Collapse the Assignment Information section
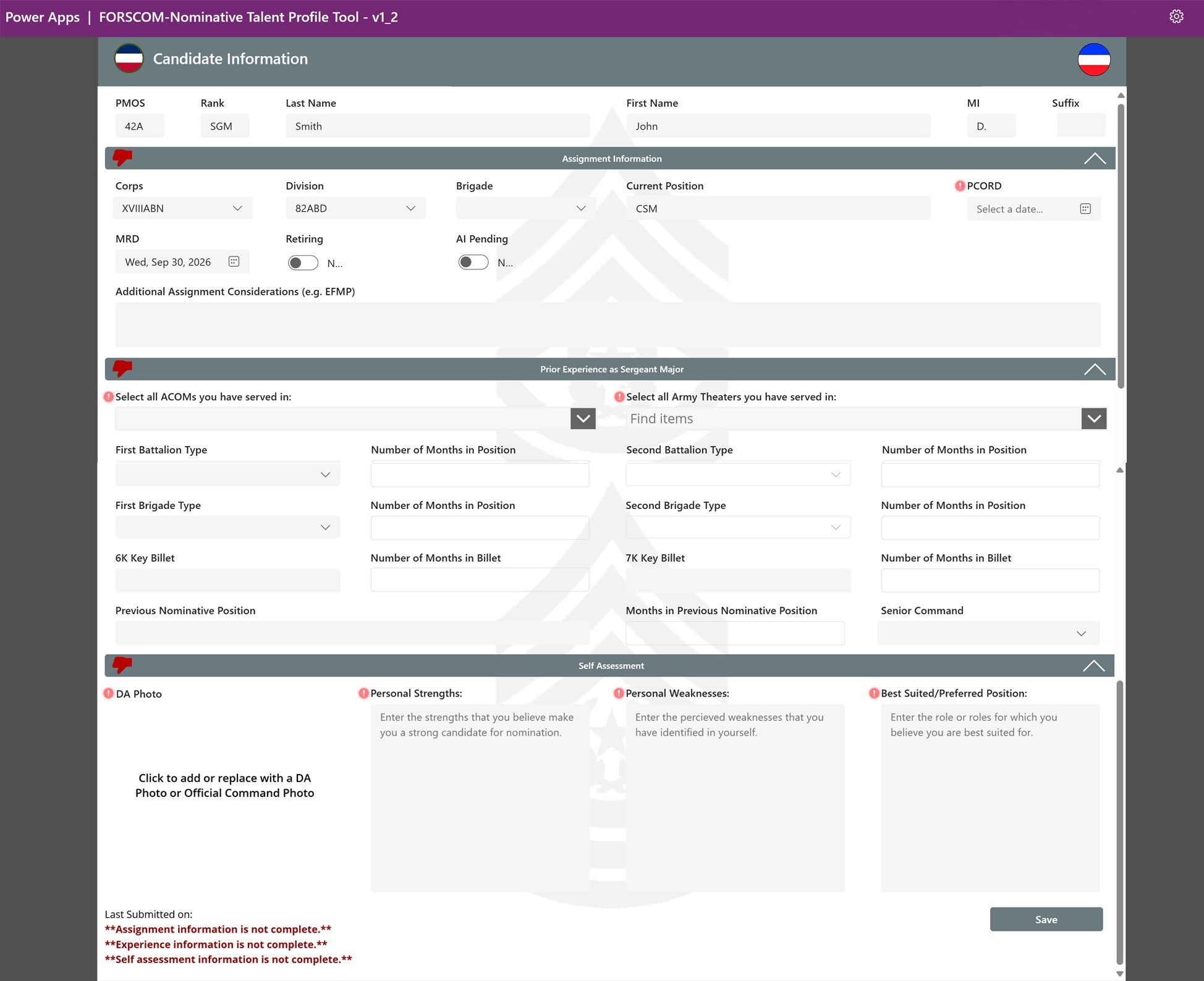 tap(1095, 158)
